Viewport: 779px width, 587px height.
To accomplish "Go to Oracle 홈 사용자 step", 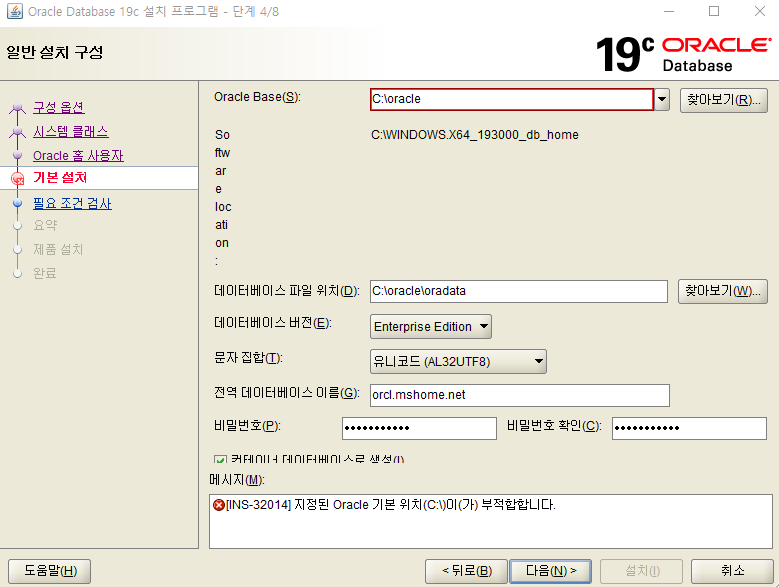I will [78, 155].
